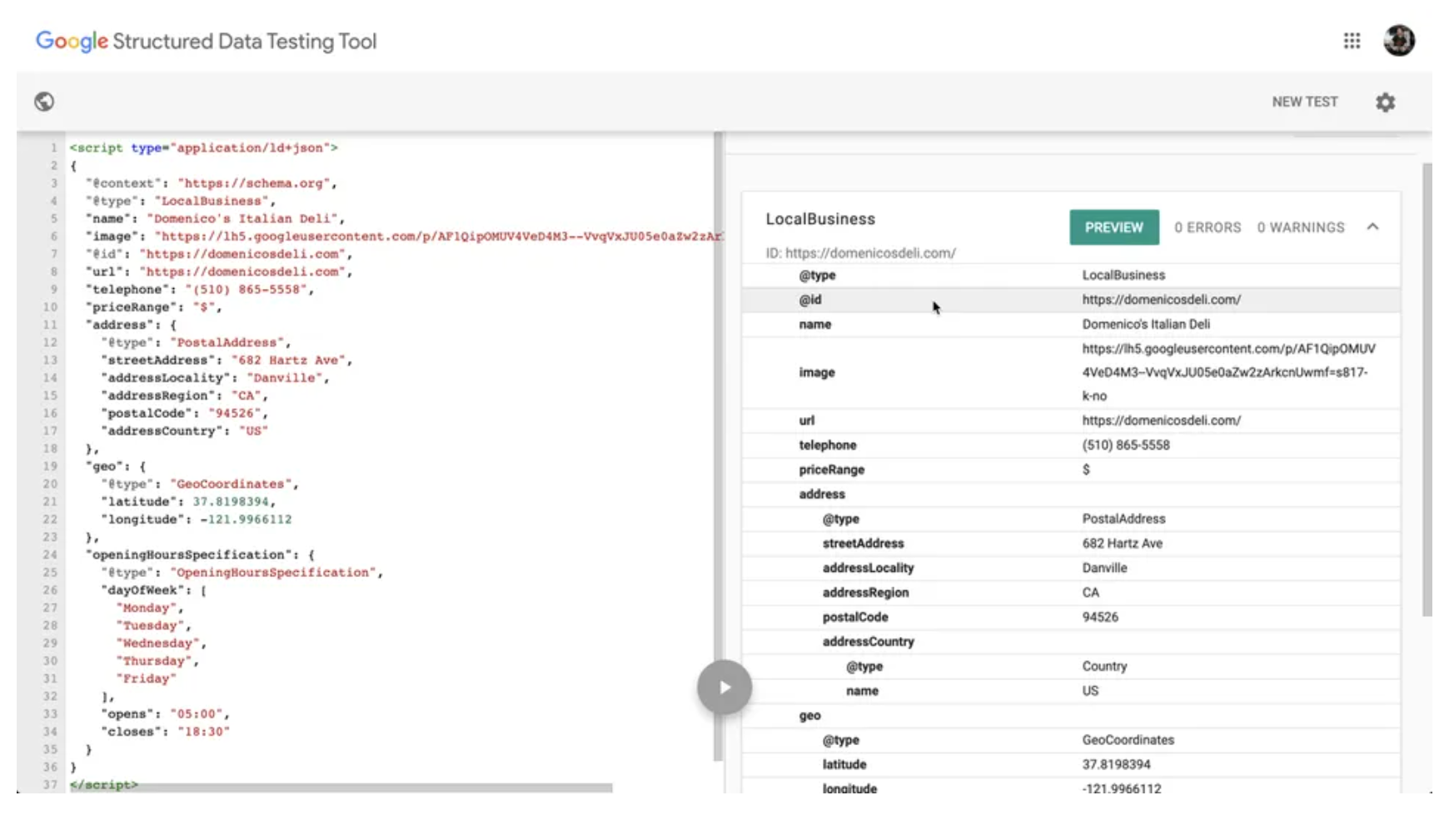Click the 0 ERRORS label

click(x=1208, y=227)
